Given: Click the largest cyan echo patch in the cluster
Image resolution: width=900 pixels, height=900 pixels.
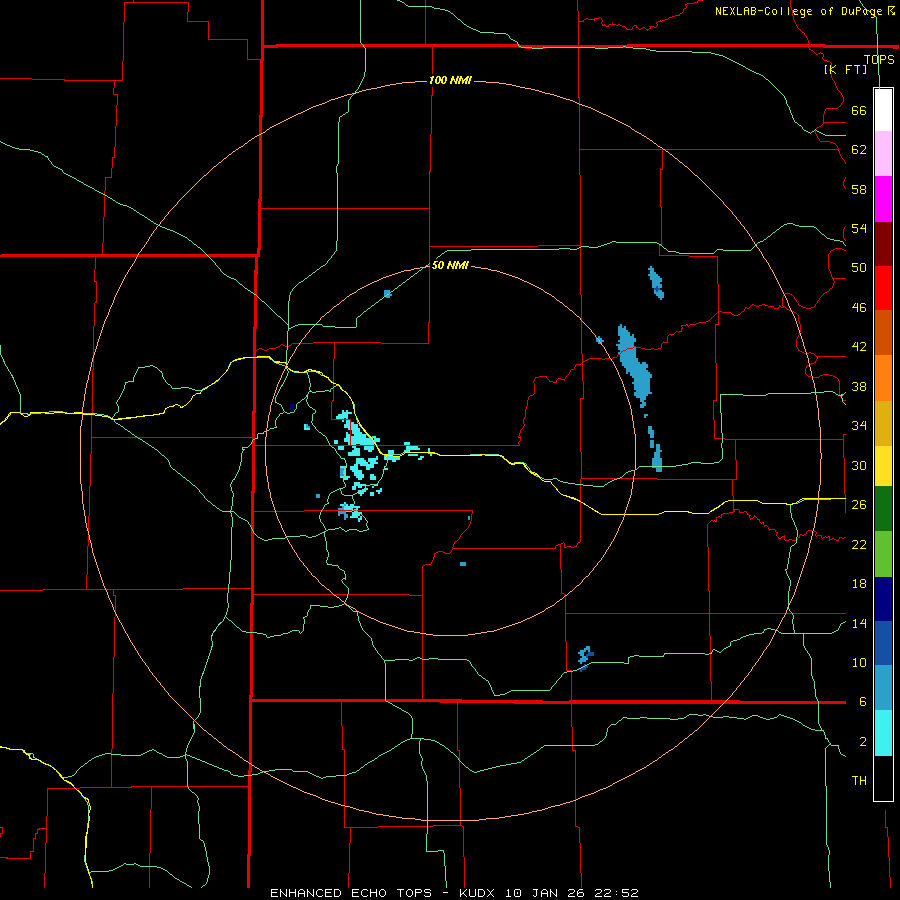Looking at the screenshot, I should point(361,435).
